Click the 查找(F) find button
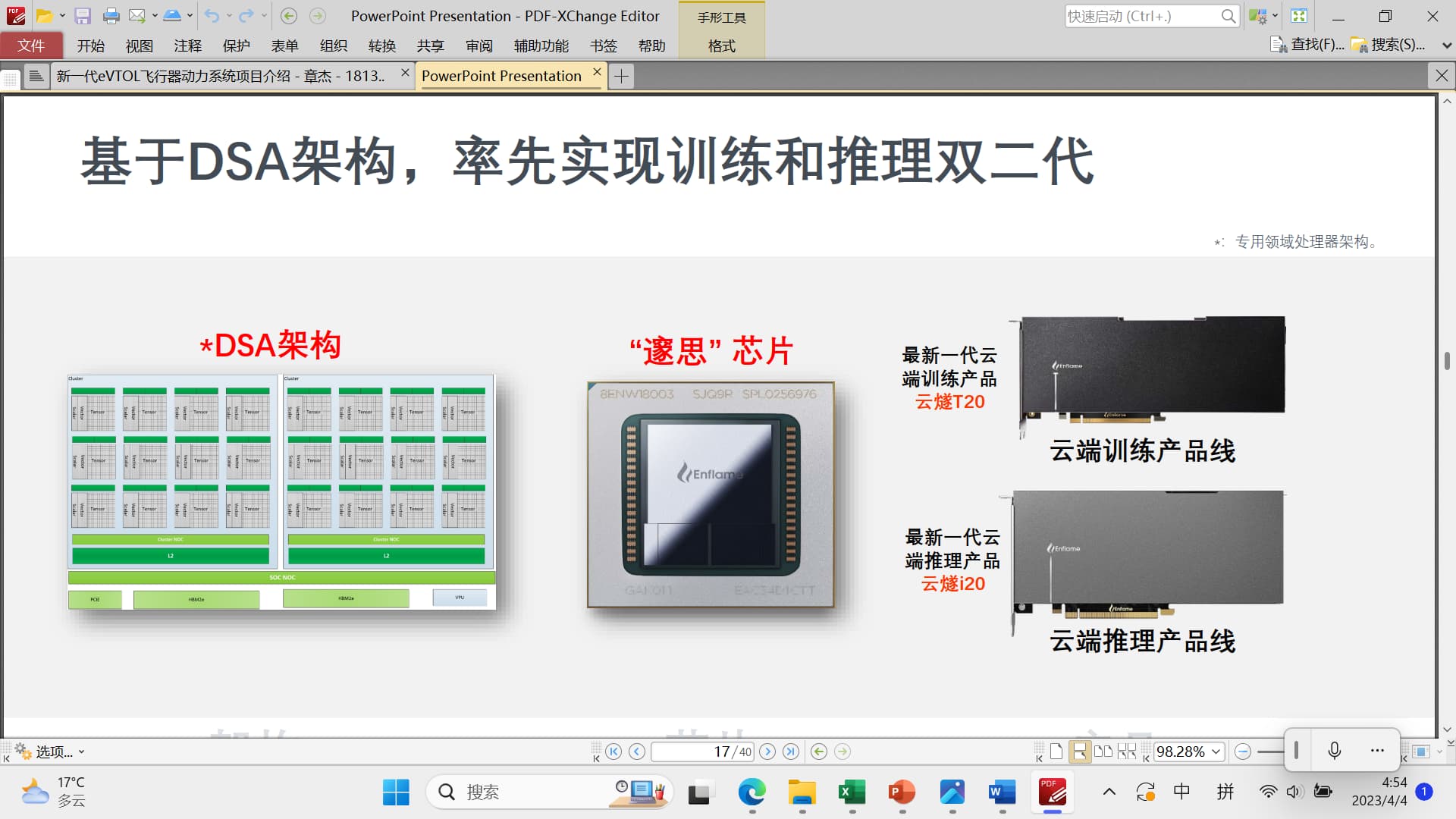The image size is (1456, 819). pos(1307,45)
